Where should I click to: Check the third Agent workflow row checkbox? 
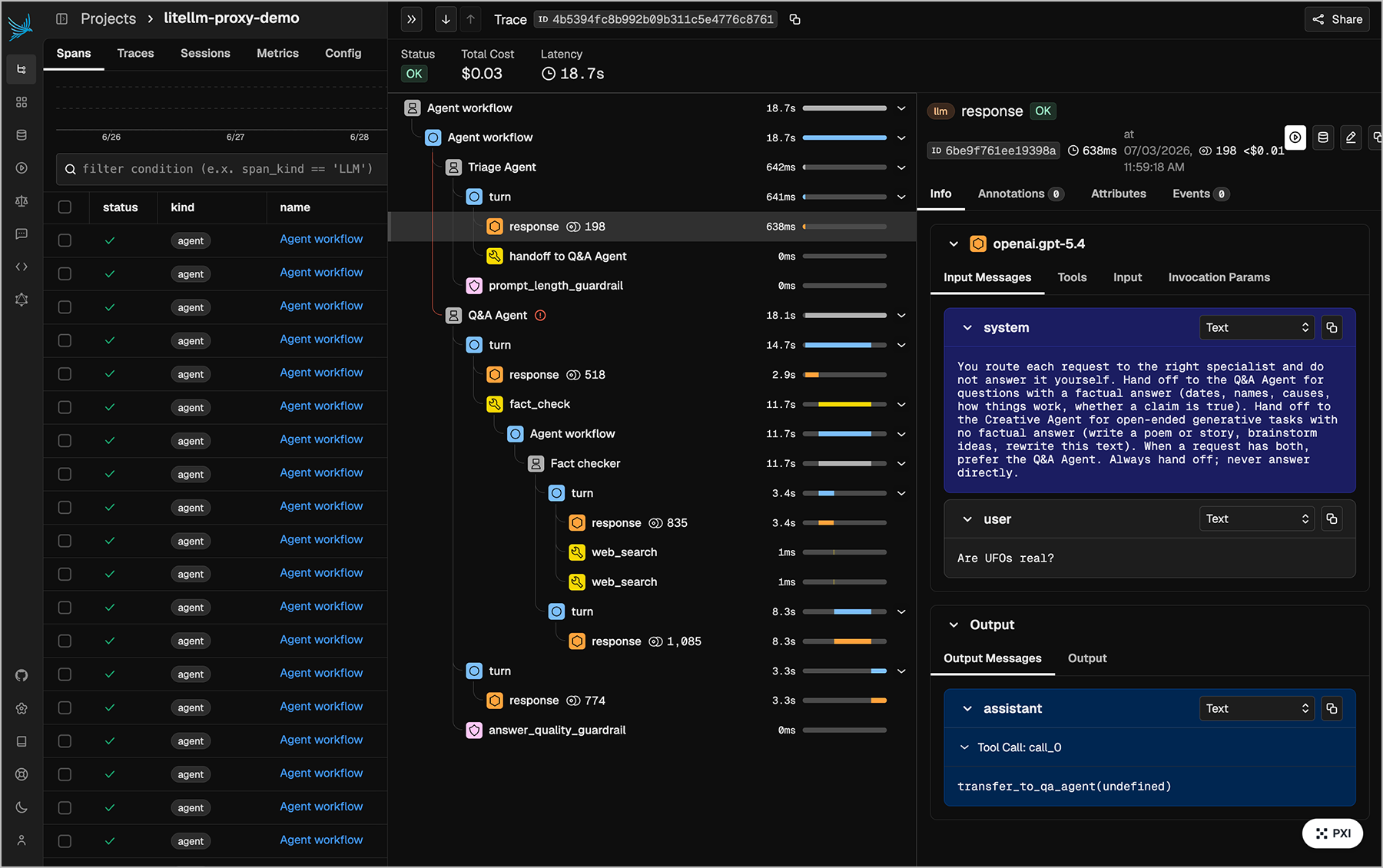click(65, 307)
